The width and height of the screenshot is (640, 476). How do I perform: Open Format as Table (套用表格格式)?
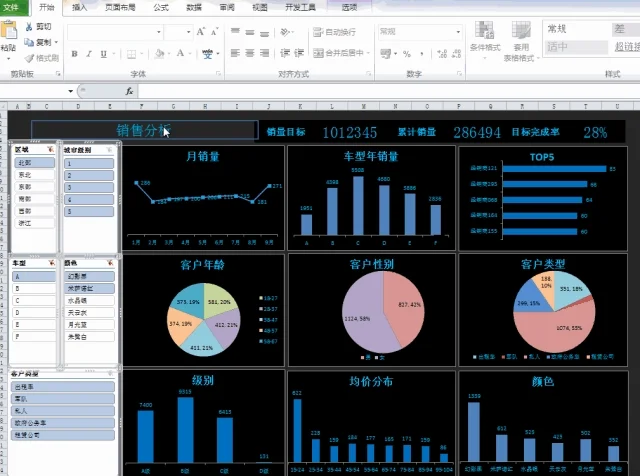[521, 42]
